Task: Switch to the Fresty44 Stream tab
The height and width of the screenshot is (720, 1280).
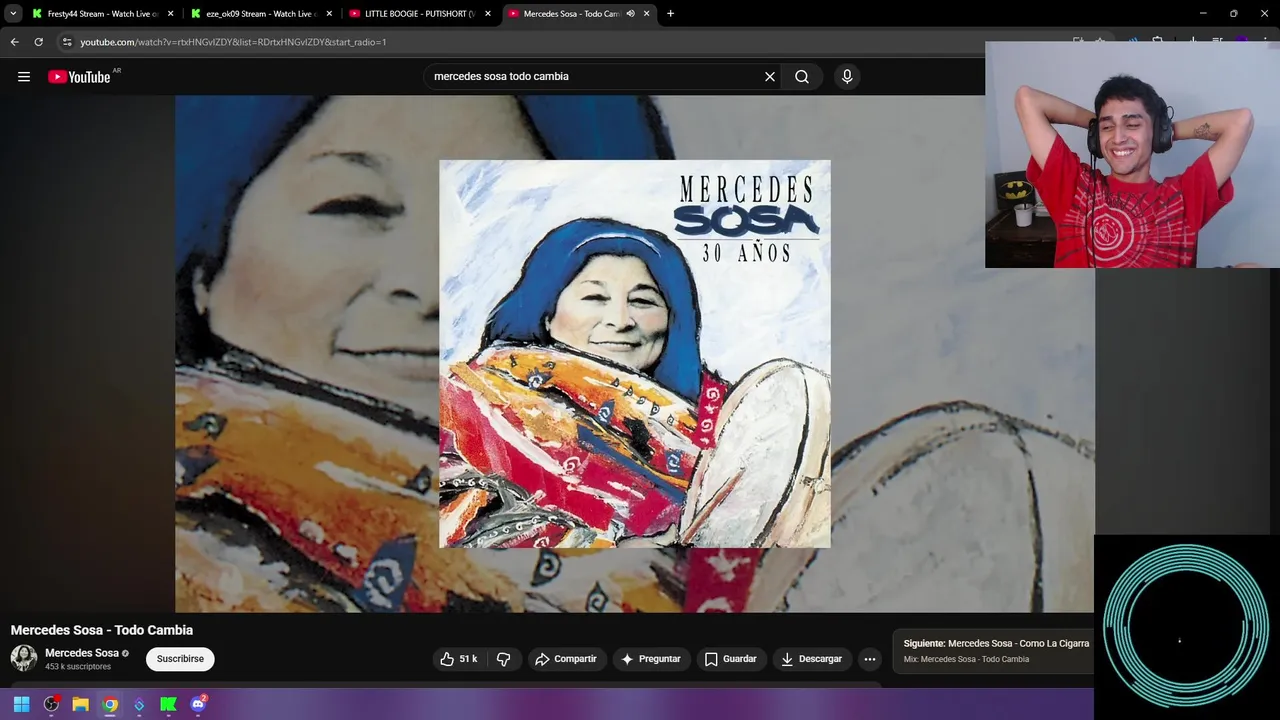Action: pos(102,14)
